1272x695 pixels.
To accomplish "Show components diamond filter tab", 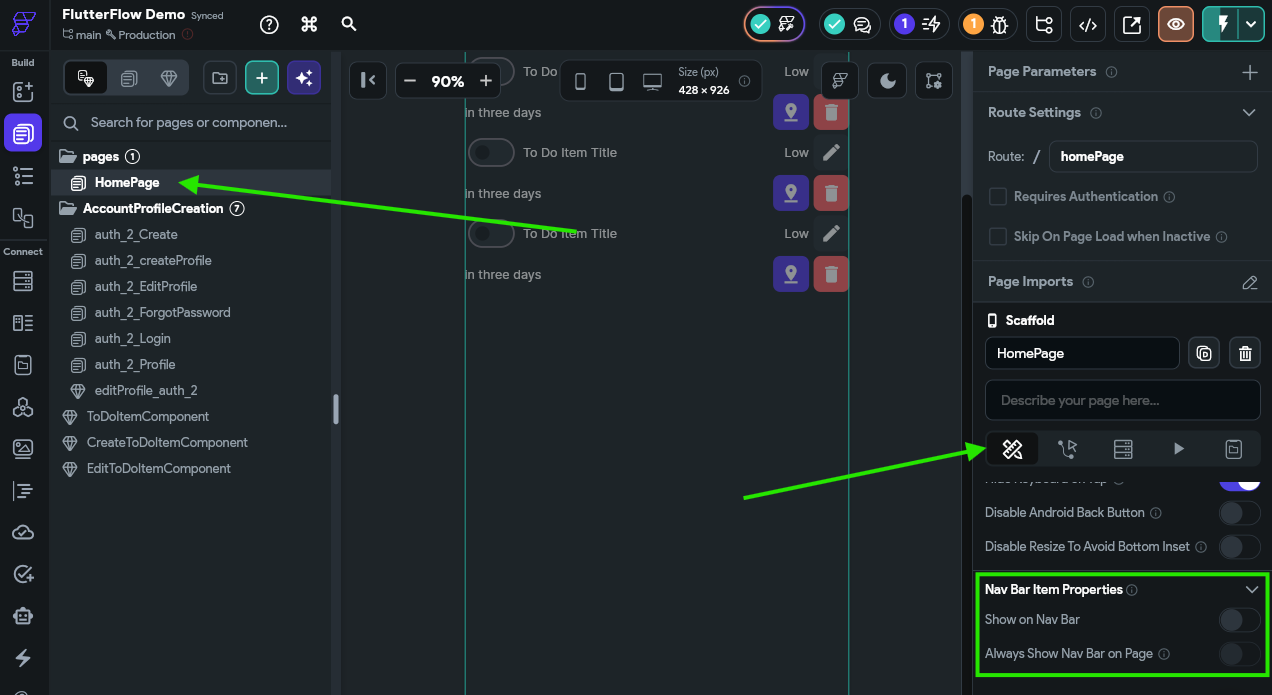I will tap(168, 78).
